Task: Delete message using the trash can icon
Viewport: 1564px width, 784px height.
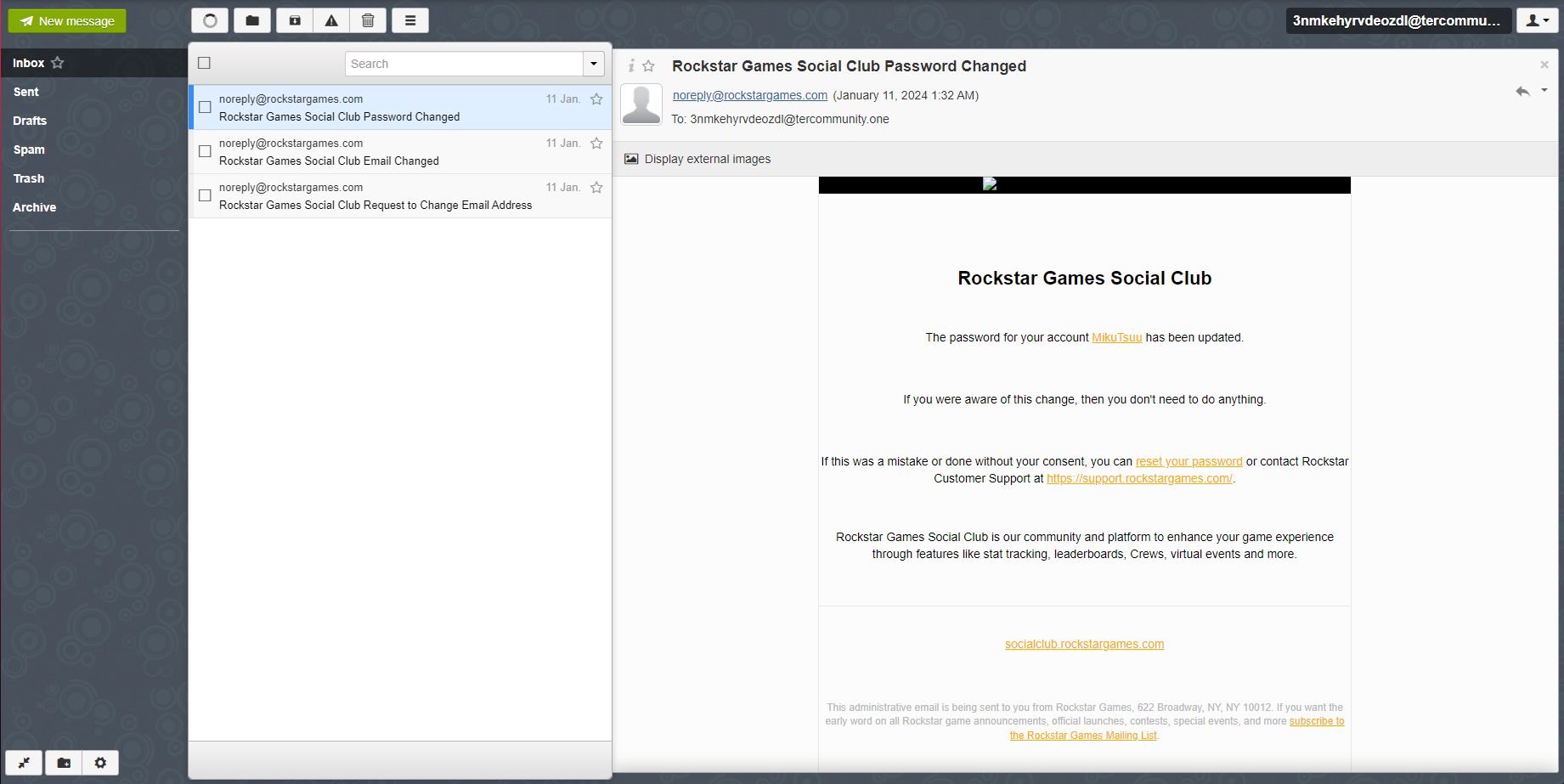Action: point(368,20)
